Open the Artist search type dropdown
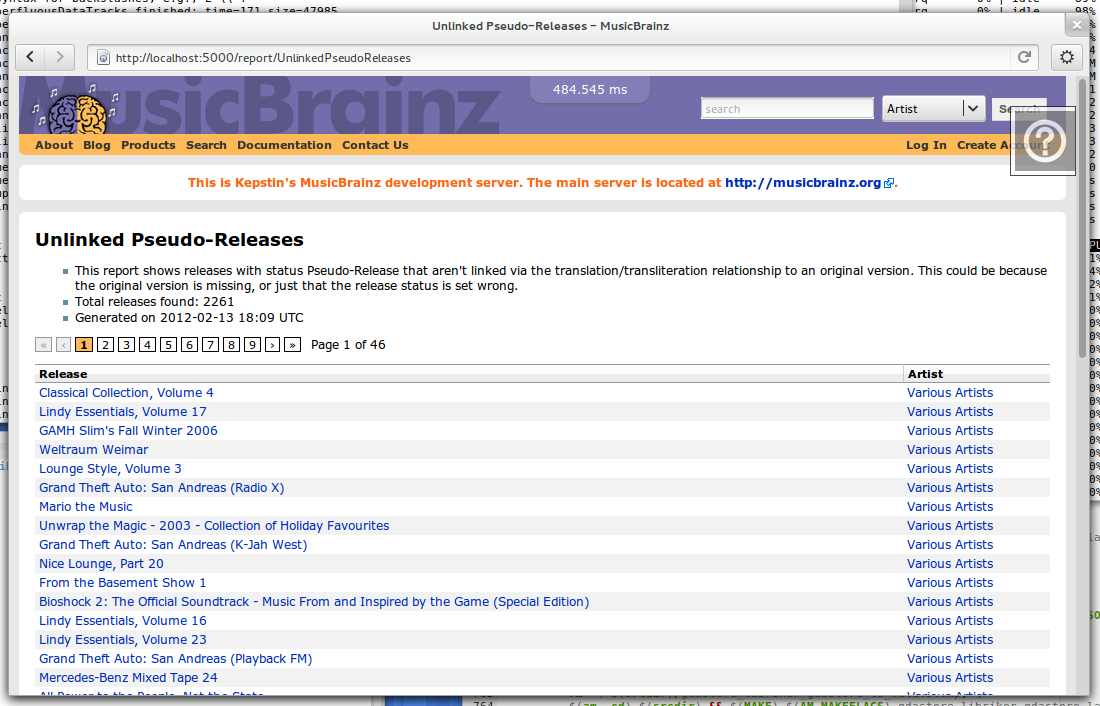The image size is (1100, 706). [x=934, y=109]
